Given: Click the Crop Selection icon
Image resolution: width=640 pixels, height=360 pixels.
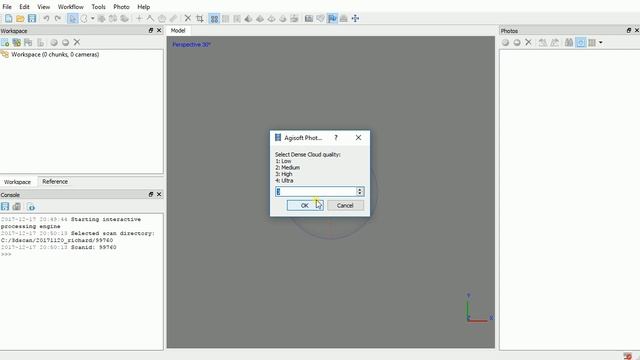Looking at the screenshot, I should point(200,18).
